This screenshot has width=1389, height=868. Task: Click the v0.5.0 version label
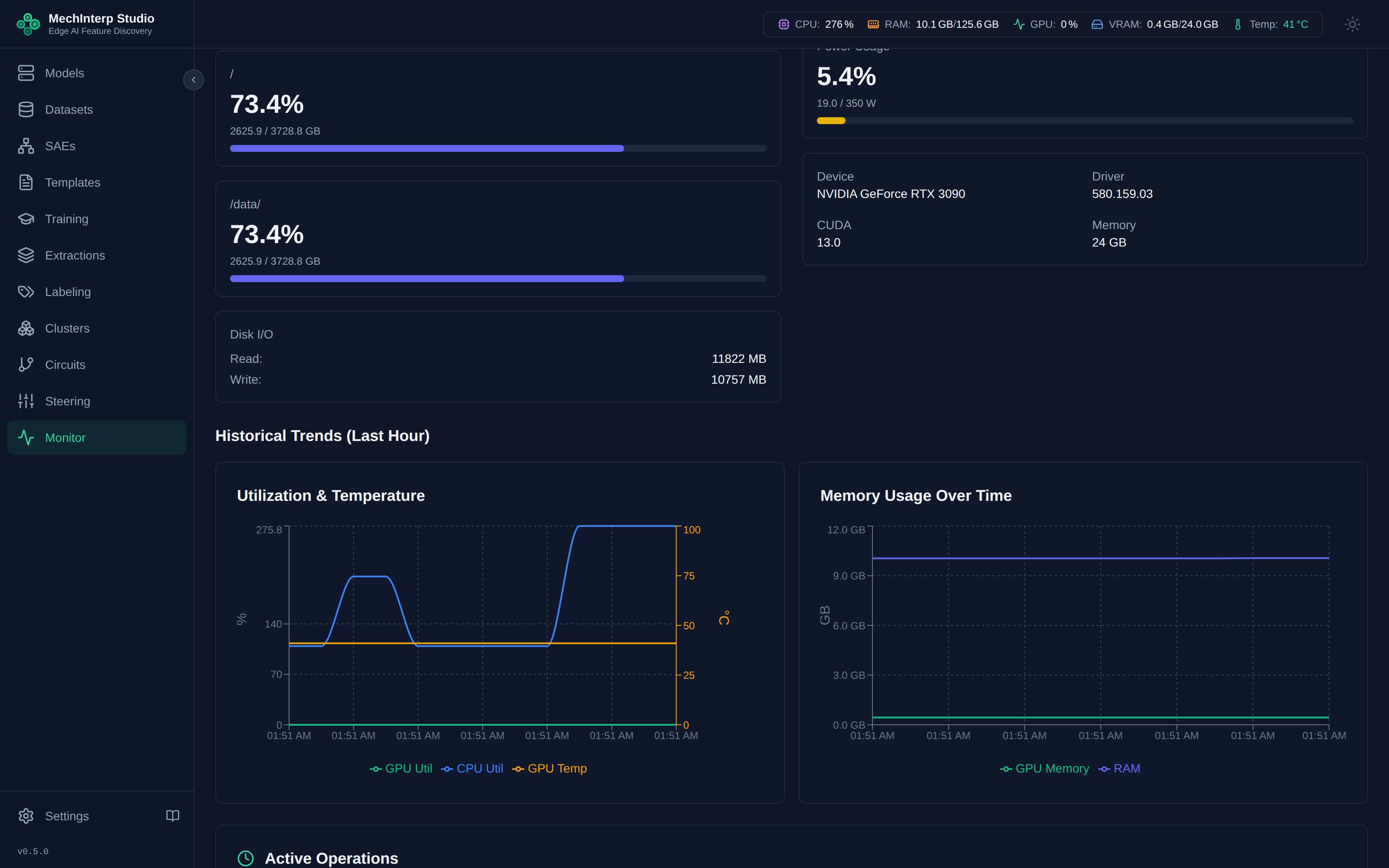coord(33,852)
